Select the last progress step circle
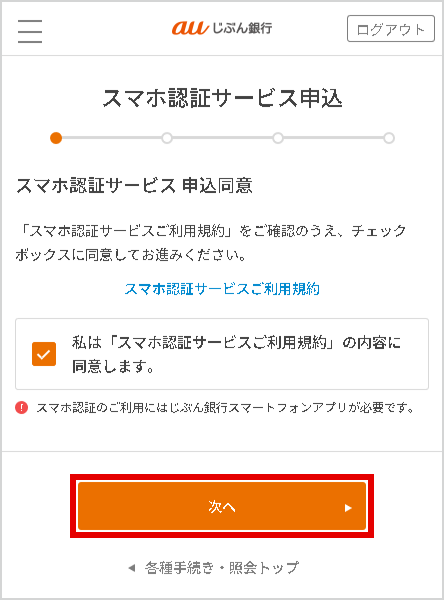 click(389, 138)
